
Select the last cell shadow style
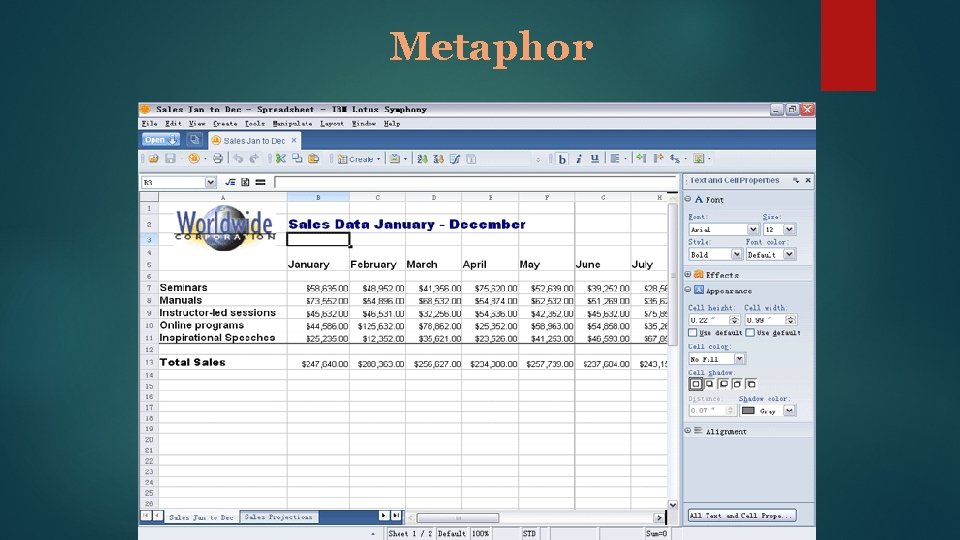tap(751, 384)
